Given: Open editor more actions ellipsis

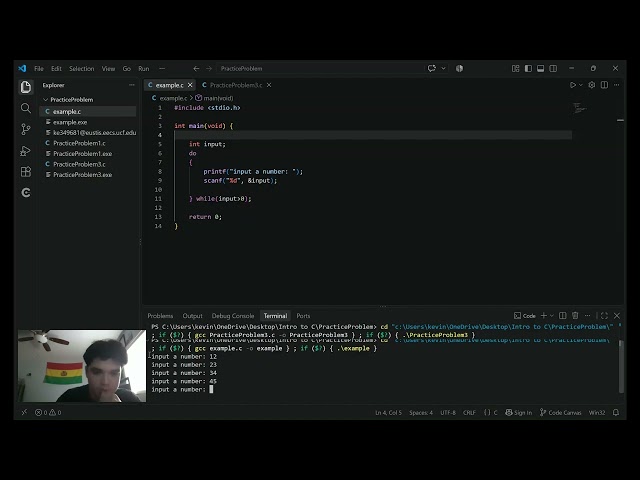Looking at the screenshot, I should 617,85.
